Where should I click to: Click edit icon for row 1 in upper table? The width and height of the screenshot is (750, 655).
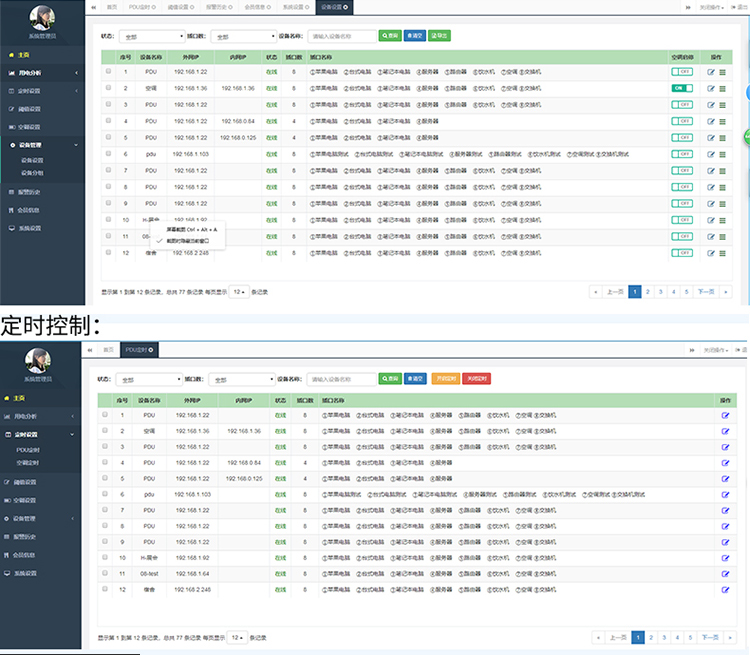click(711, 72)
